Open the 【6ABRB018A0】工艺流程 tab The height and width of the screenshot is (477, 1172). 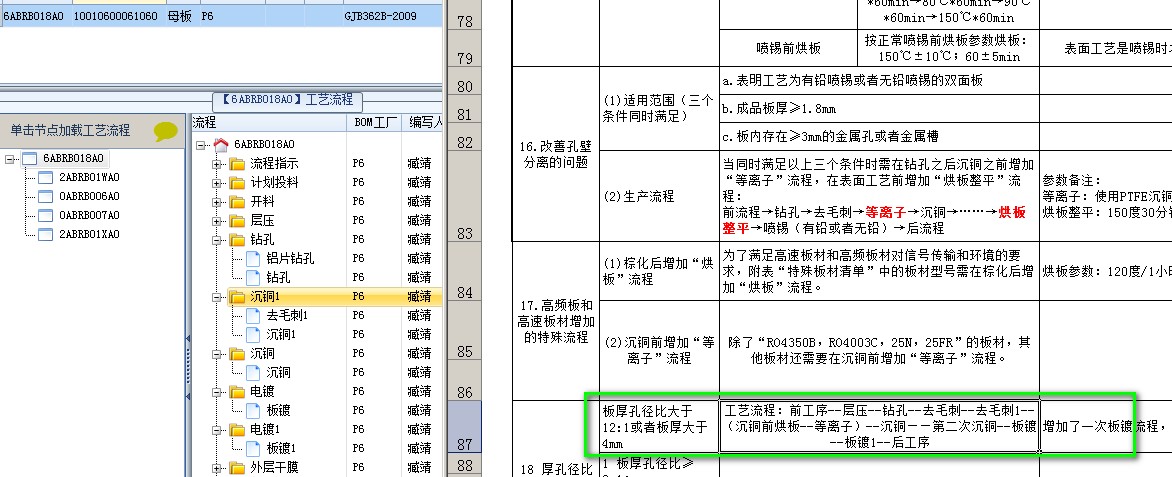click(x=287, y=100)
